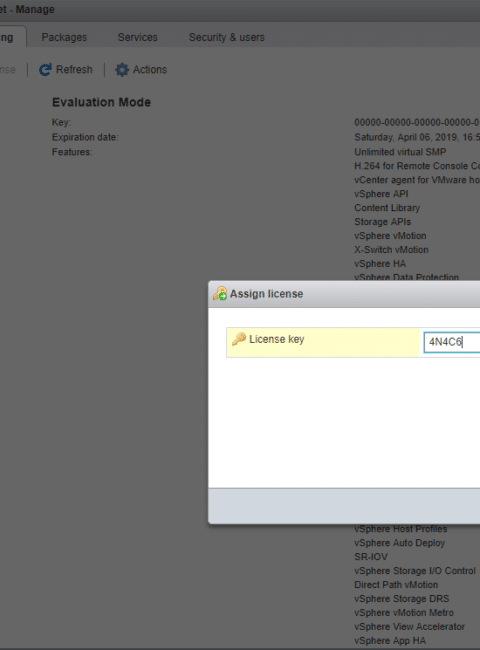Click the Features: label

(72, 152)
